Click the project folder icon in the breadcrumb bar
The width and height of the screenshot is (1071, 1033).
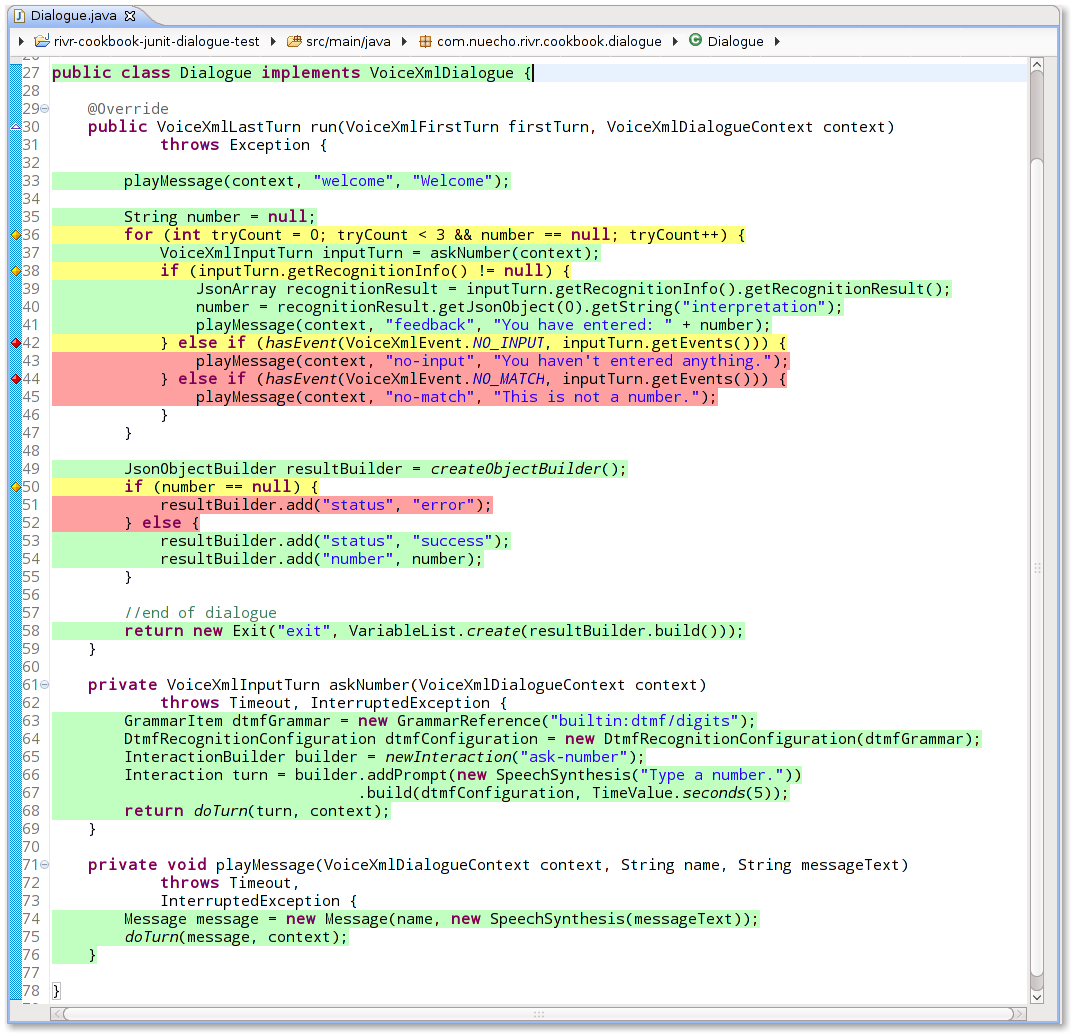(x=41, y=40)
